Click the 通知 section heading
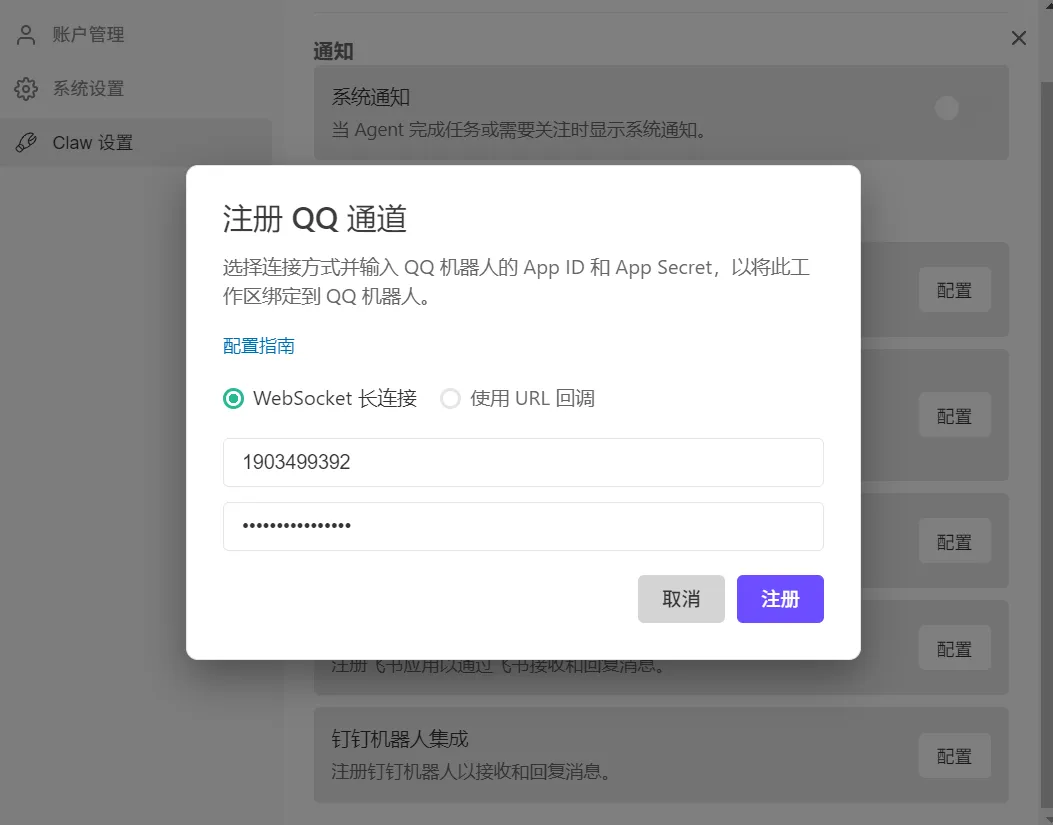Screen dimensions: 1053x825 (333, 51)
